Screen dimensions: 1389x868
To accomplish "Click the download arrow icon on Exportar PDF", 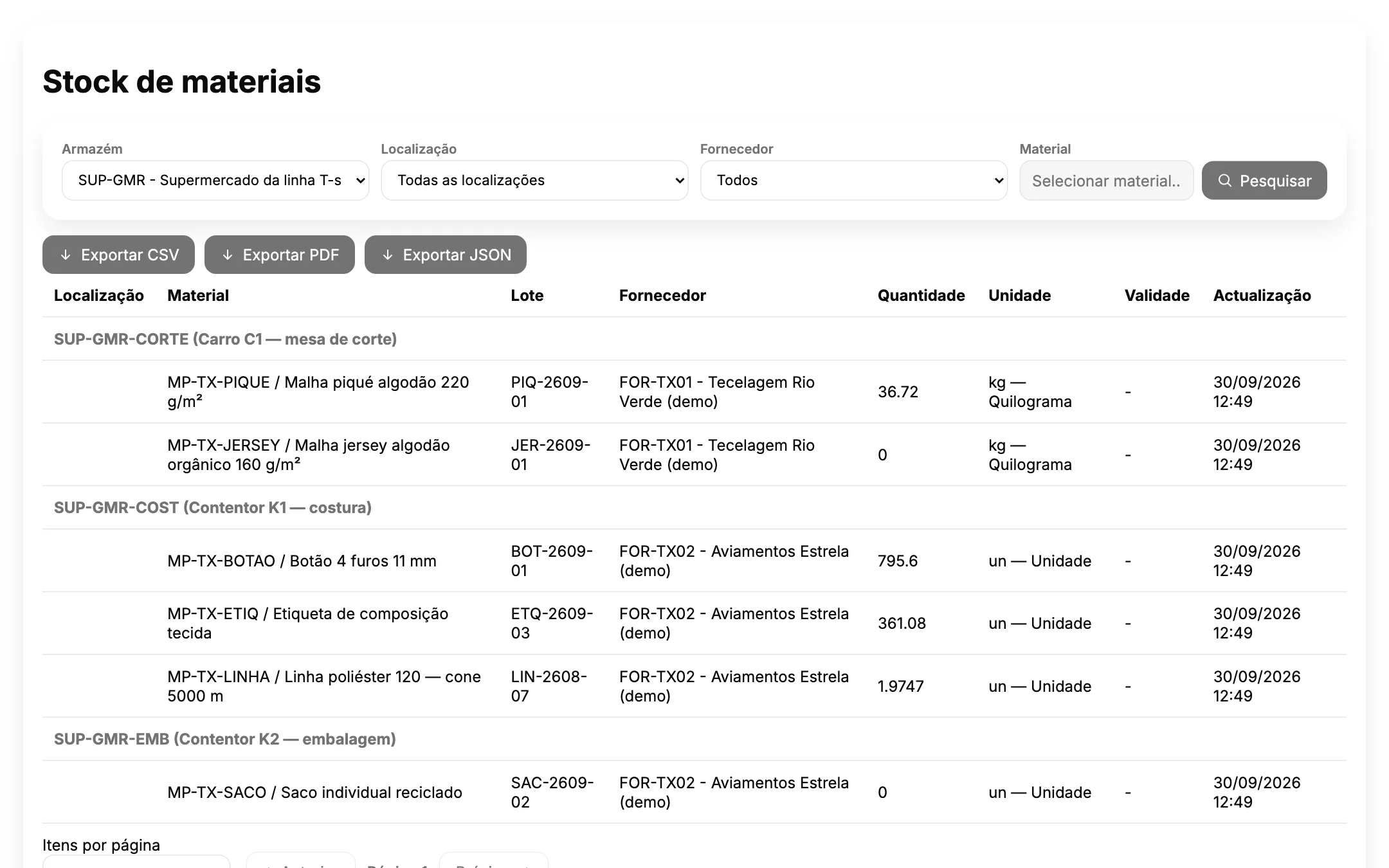I will (228, 255).
